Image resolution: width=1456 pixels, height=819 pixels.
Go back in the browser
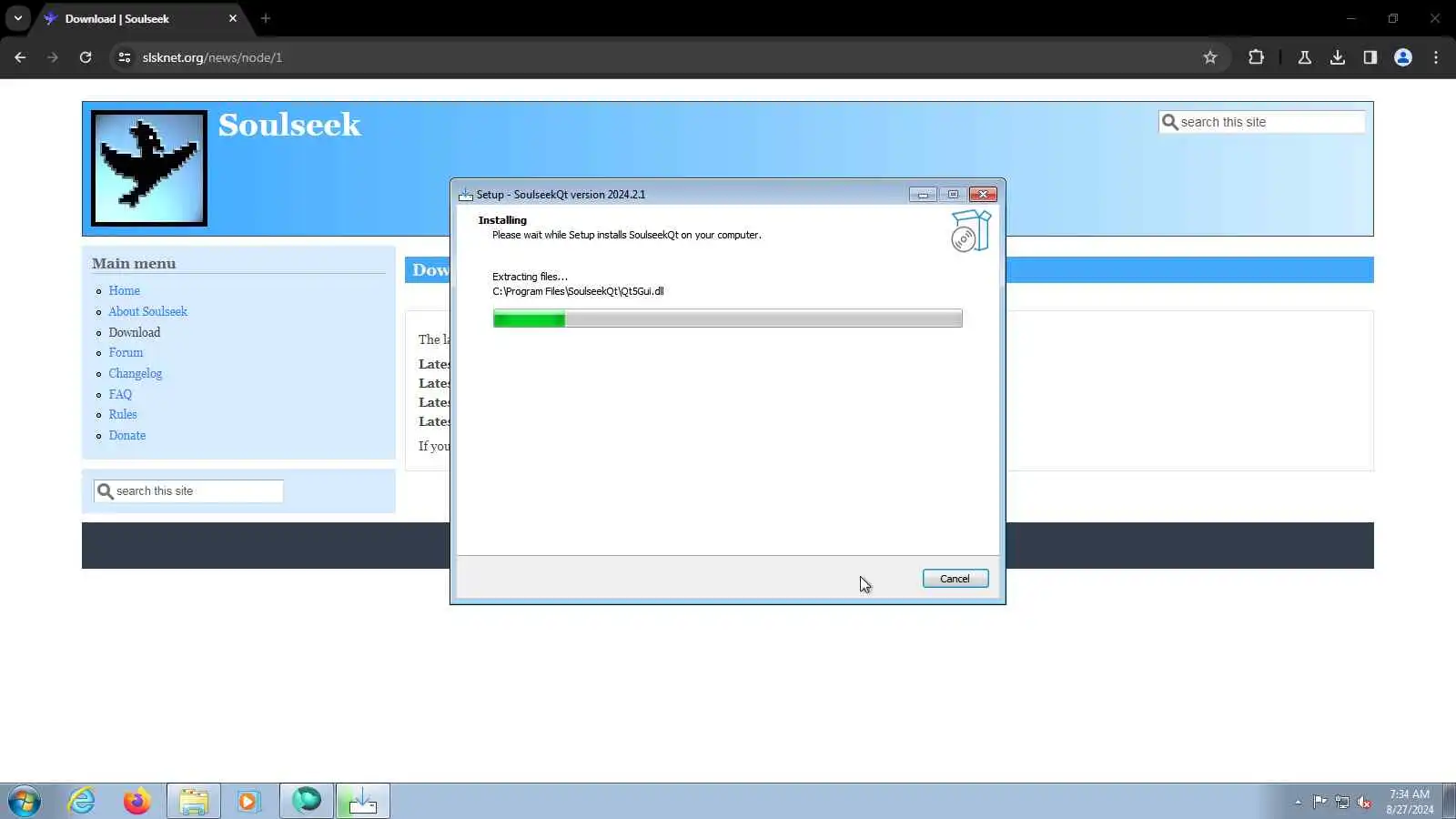click(20, 57)
